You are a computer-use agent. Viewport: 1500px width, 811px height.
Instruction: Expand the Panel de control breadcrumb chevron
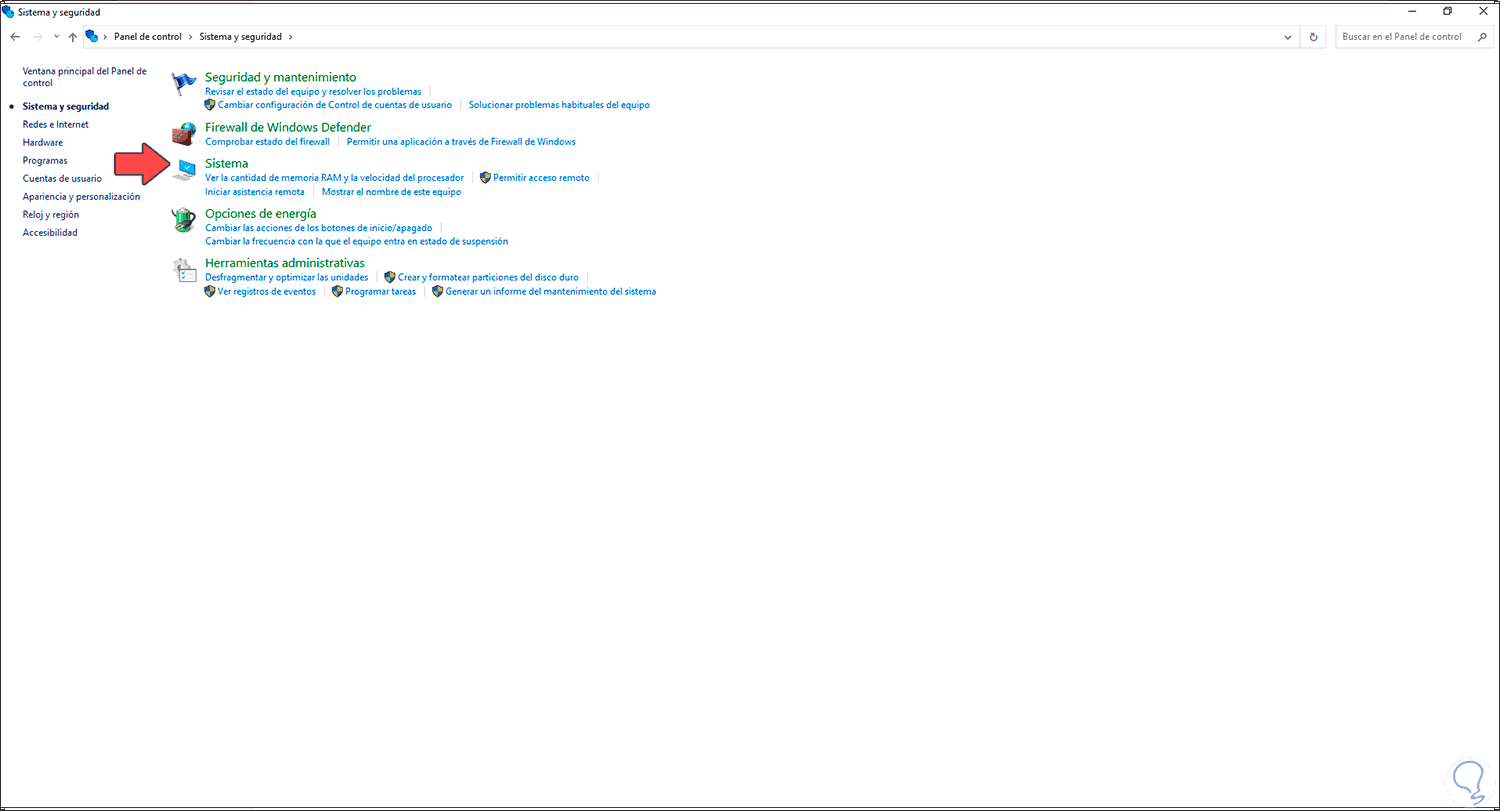point(191,37)
